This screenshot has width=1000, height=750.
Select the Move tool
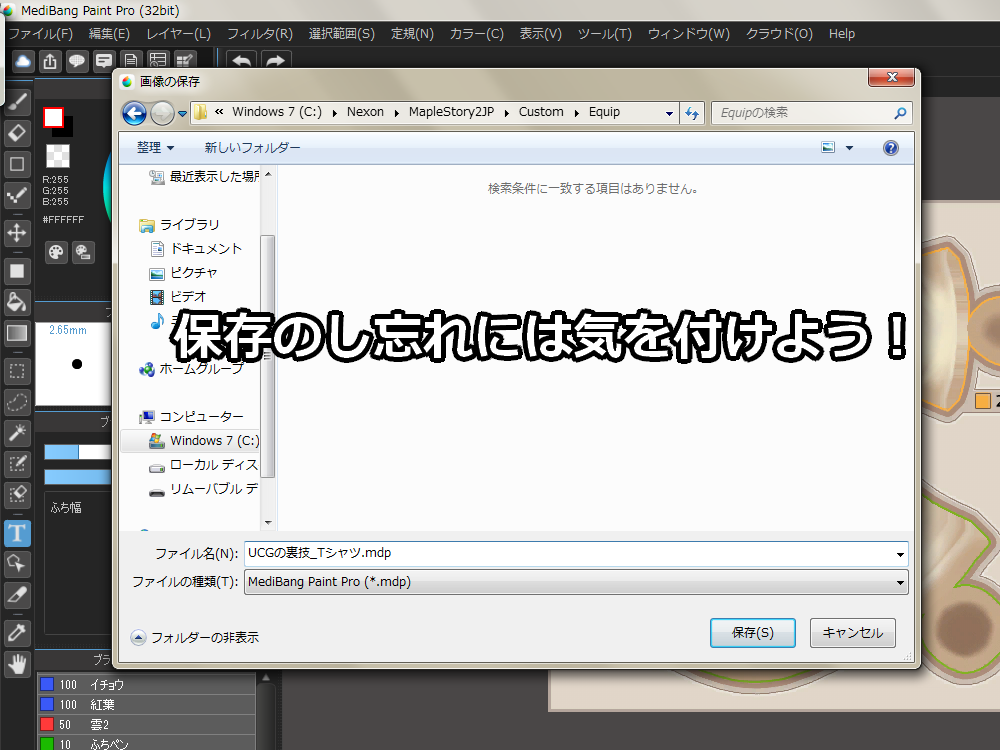pyautogui.click(x=17, y=233)
